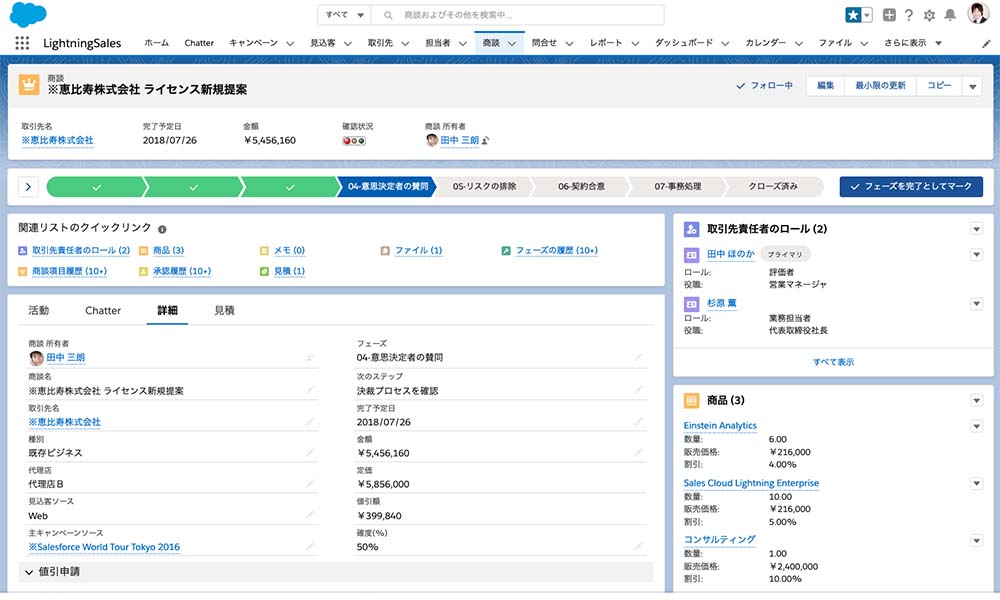Viewport: 1000px width, 600px height.
Task: Click the 商品 panel header icon
Action: (x=691, y=400)
